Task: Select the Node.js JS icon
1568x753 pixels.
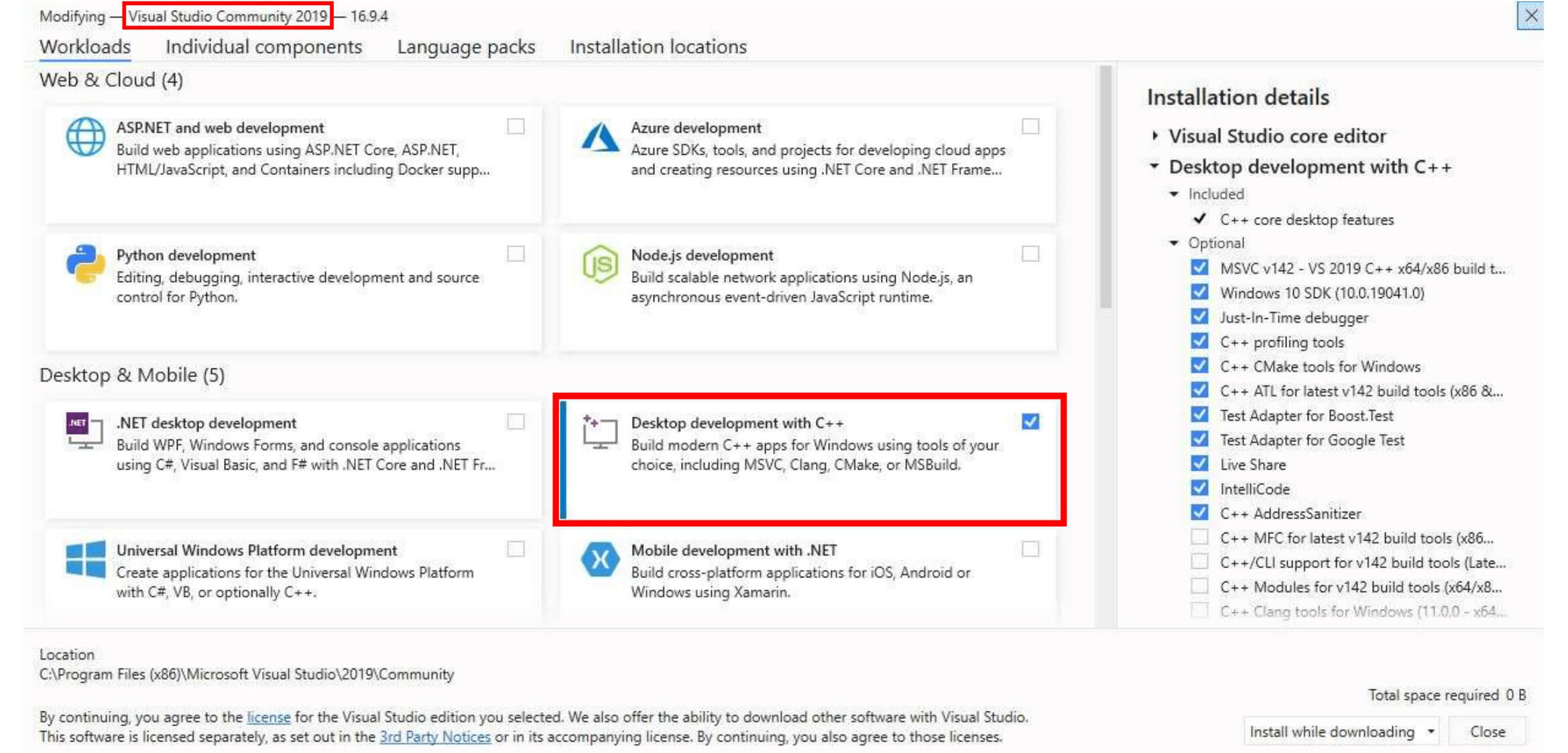Action: pyautogui.click(x=599, y=263)
